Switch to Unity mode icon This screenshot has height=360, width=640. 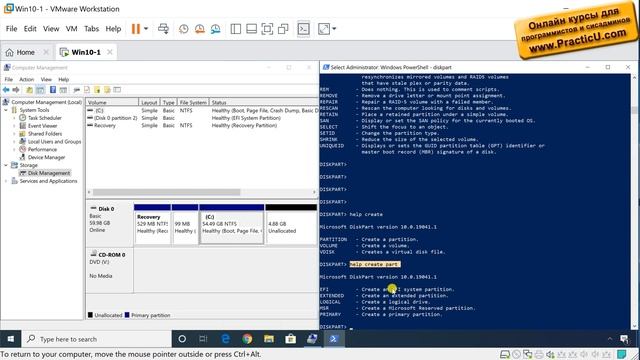click(283, 29)
